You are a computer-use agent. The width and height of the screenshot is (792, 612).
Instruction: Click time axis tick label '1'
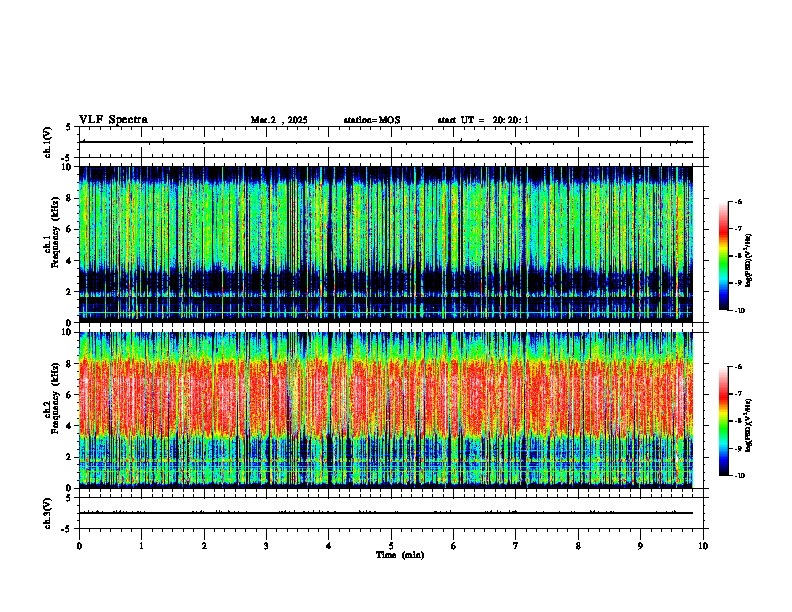click(141, 546)
